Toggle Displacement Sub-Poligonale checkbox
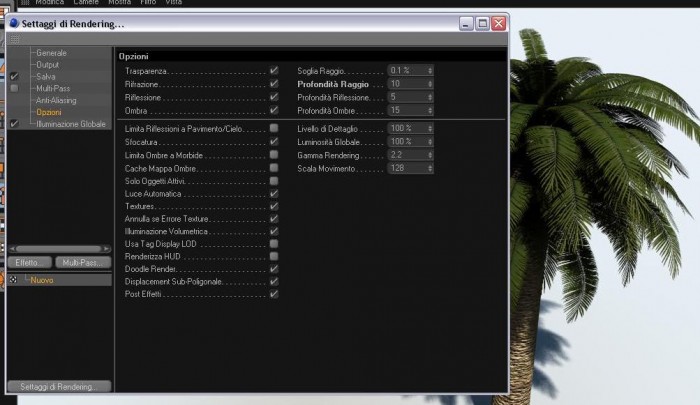Image resolution: width=700 pixels, height=405 pixels. [x=274, y=281]
